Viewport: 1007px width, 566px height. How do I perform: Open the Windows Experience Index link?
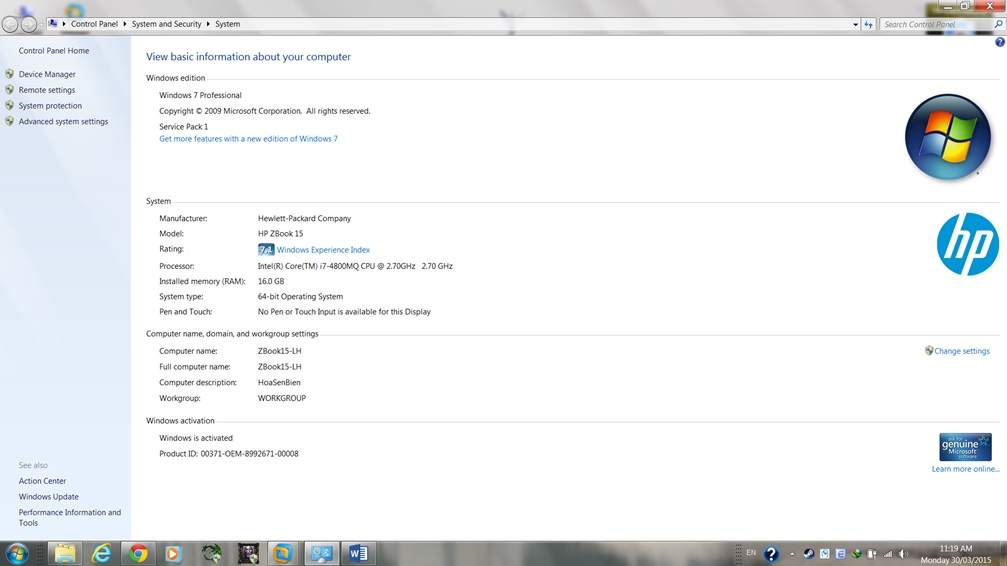[x=323, y=250]
